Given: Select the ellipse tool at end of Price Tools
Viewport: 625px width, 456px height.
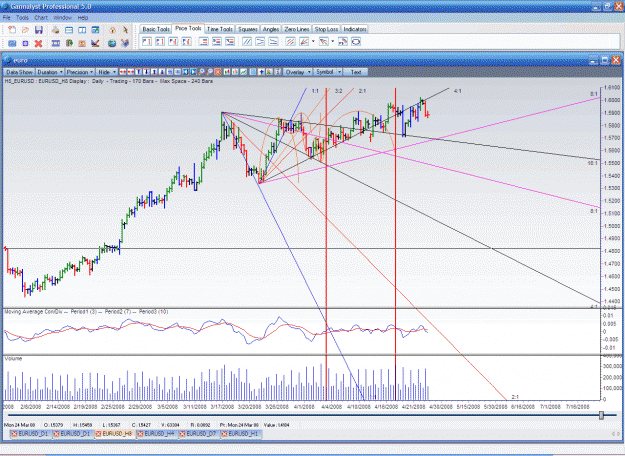Looking at the screenshot, I should 356,41.
